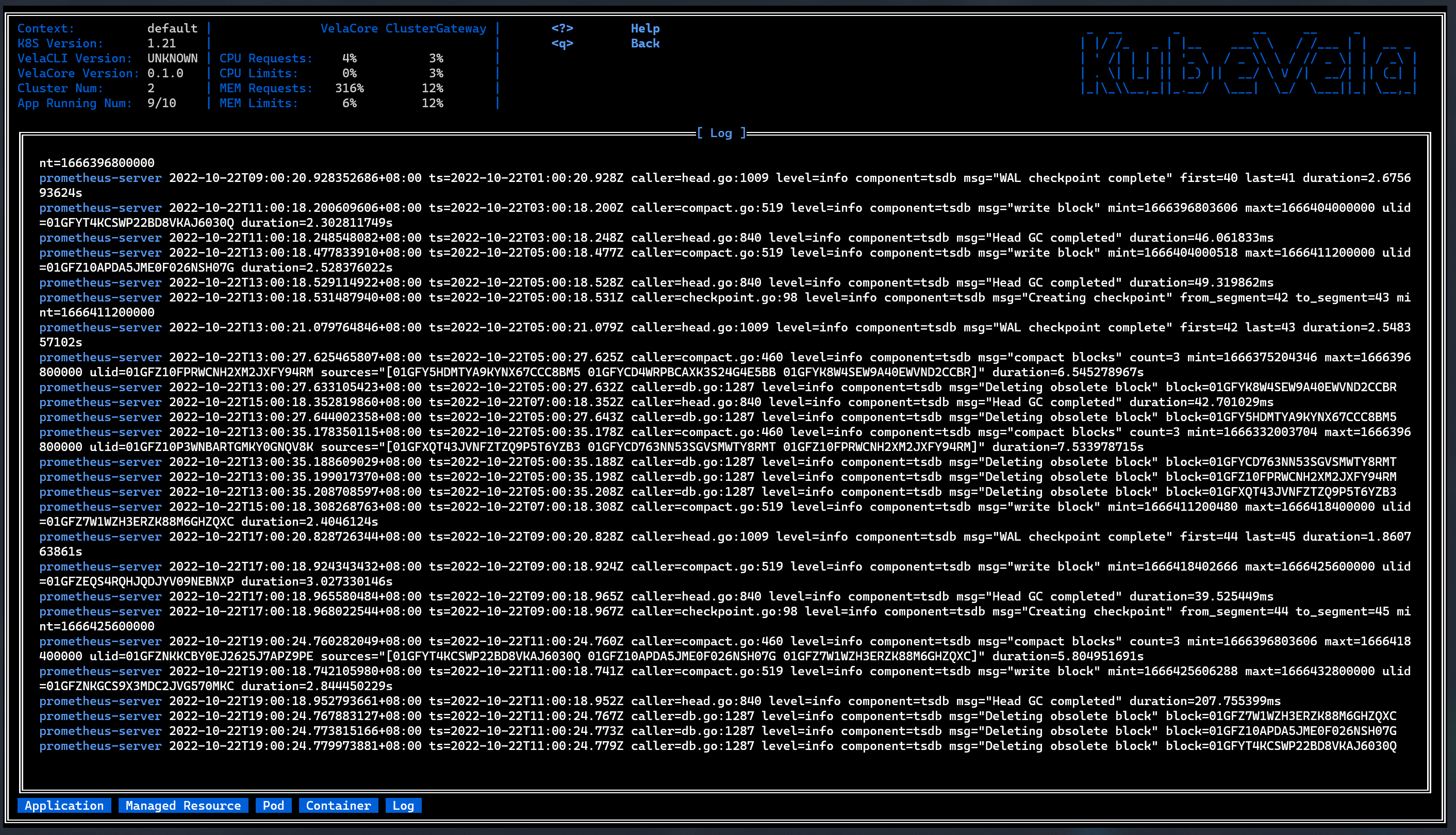The image size is (1456, 835).
Task: Click the CPU Requests: label
Action: (266, 58)
